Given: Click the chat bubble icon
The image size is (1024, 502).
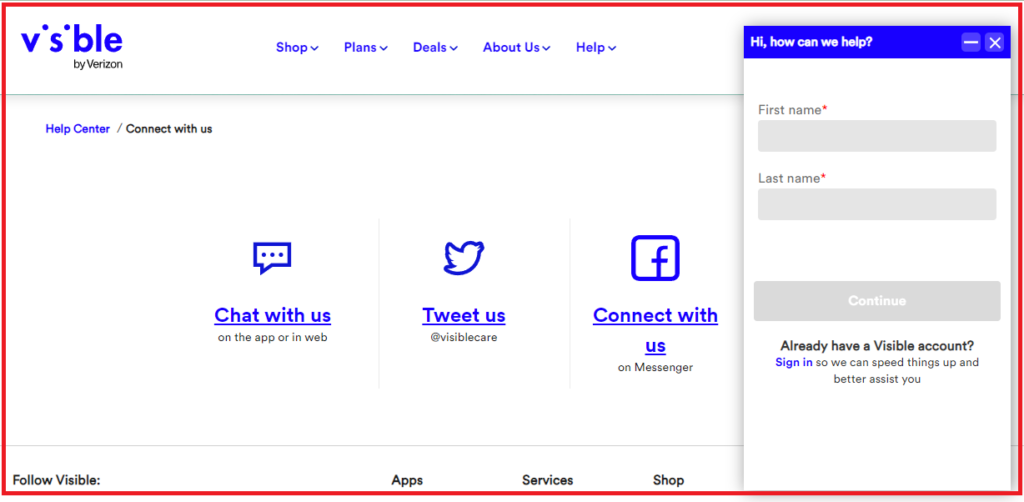Looking at the screenshot, I should pyautogui.click(x=272, y=258).
